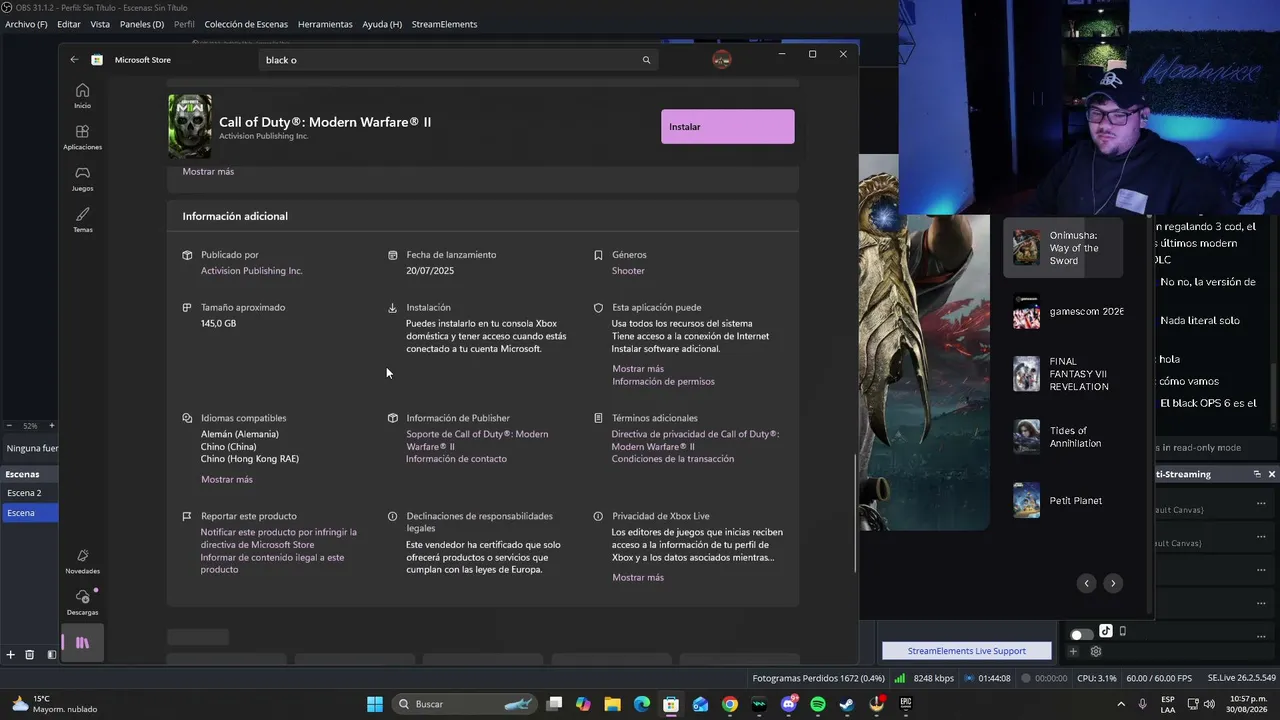Screen dimensions: 1280x720
Task: Open Spotify from the taskbar
Action: click(818, 704)
